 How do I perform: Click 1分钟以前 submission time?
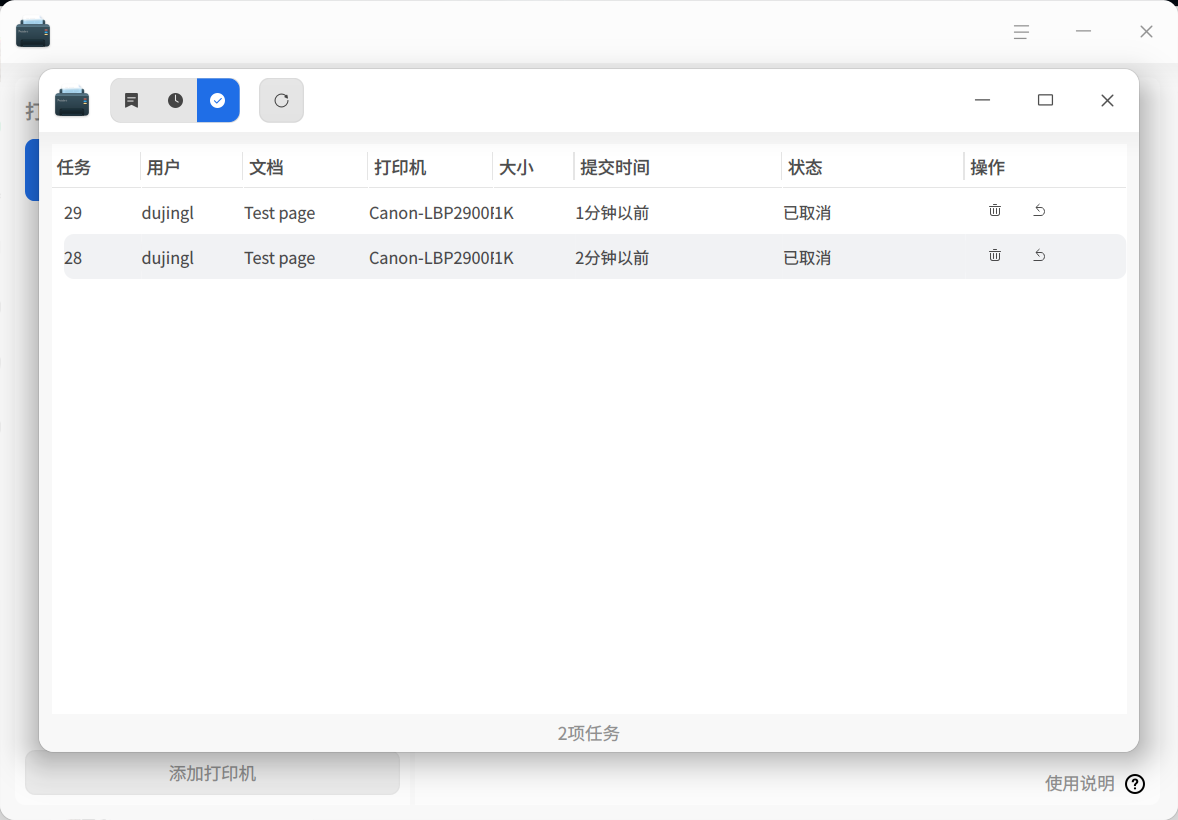click(x=612, y=213)
